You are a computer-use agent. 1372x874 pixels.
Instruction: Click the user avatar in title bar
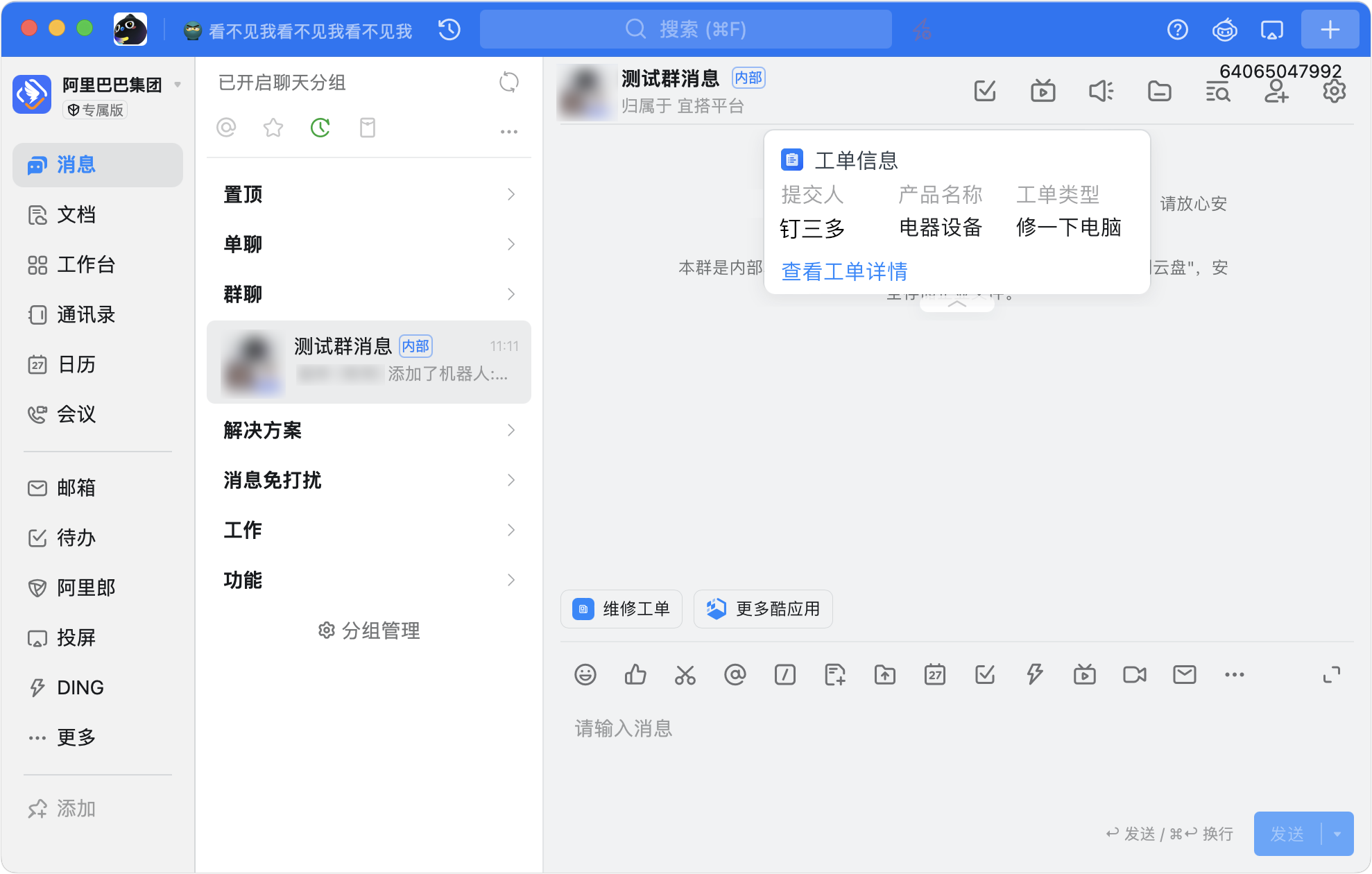tap(130, 29)
